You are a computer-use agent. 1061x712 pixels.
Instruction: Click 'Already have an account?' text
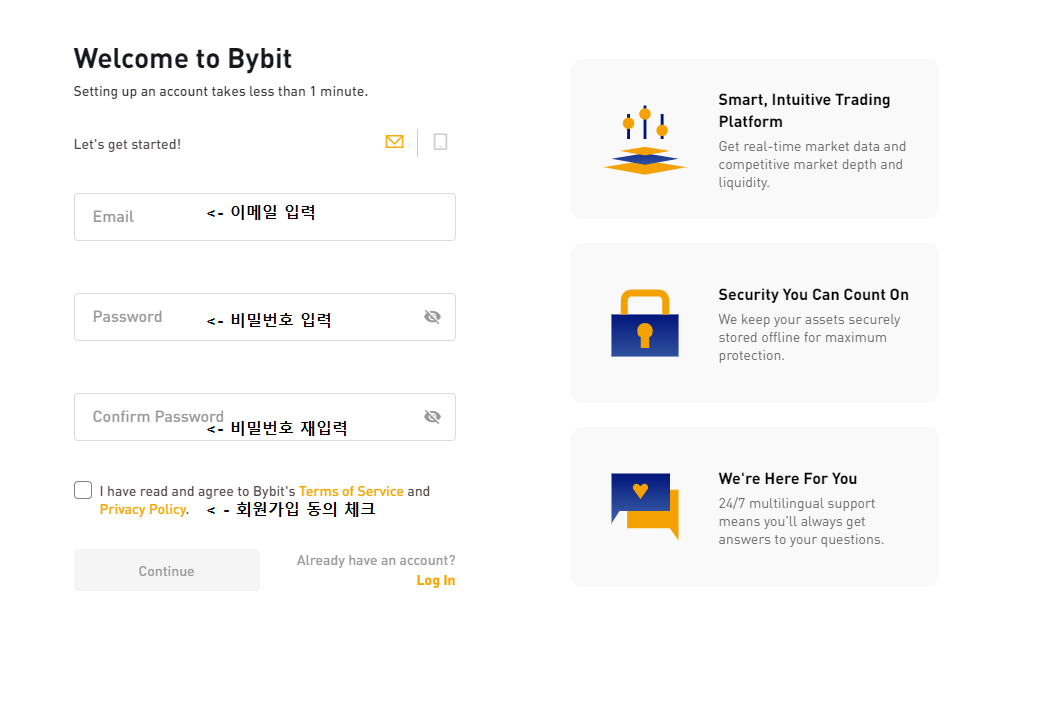click(x=376, y=560)
